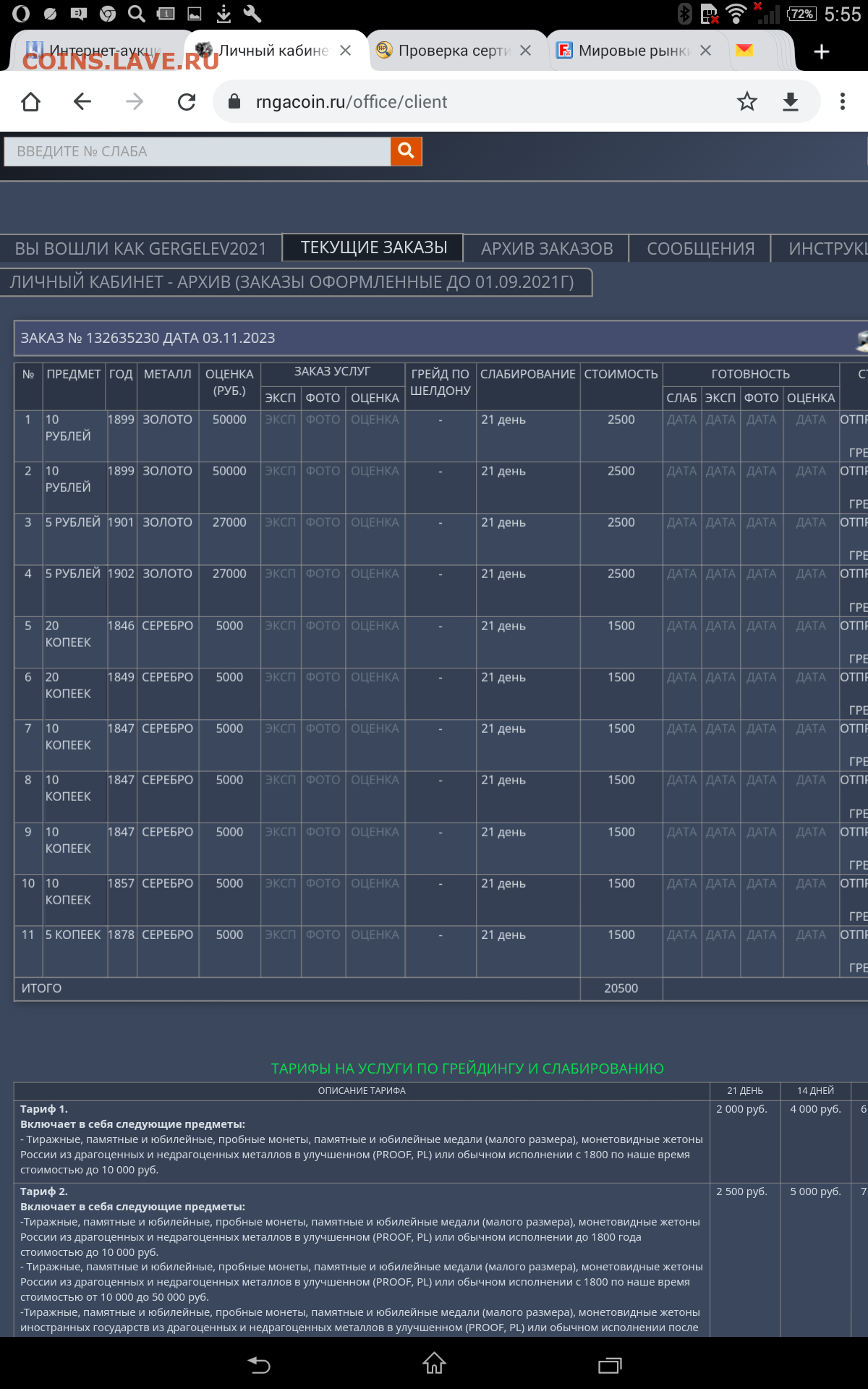Open the АРХИВ ЗАКАЗОВ menu tab
The width and height of the screenshot is (868, 1389).
[x=547, y=249]
